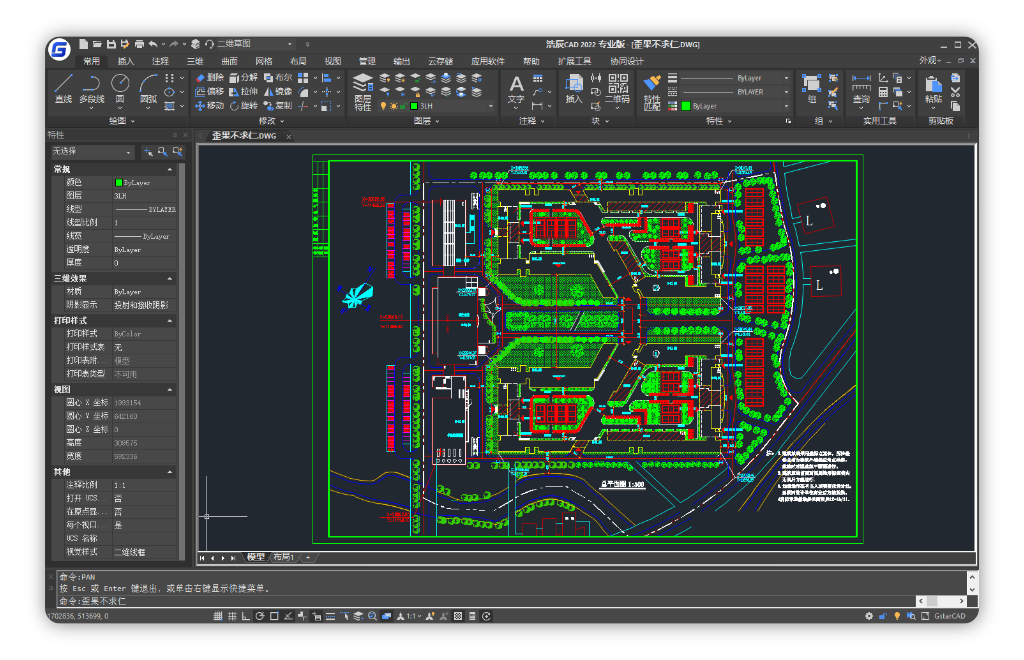Open the 视图 ribbon tab
The image size is (1024, 660).
pos(332,61)
